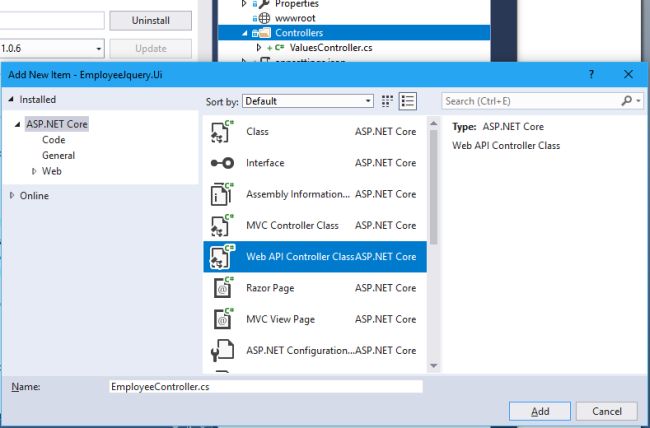Collapse the Installed section
650x428 pixels.
coord(11,100)
